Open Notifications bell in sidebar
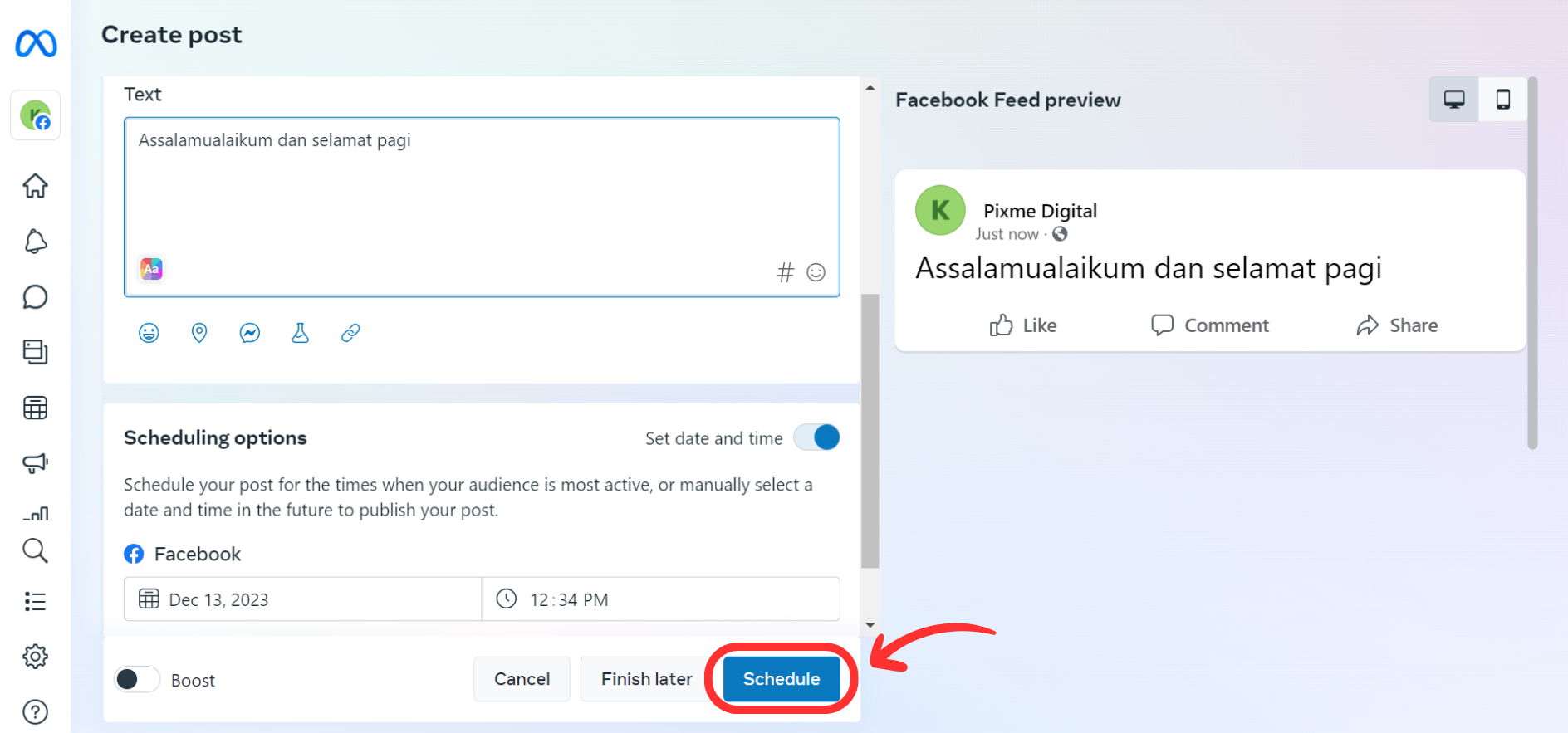The height and width of the screenshot is (733, 1568). (35, 242)
